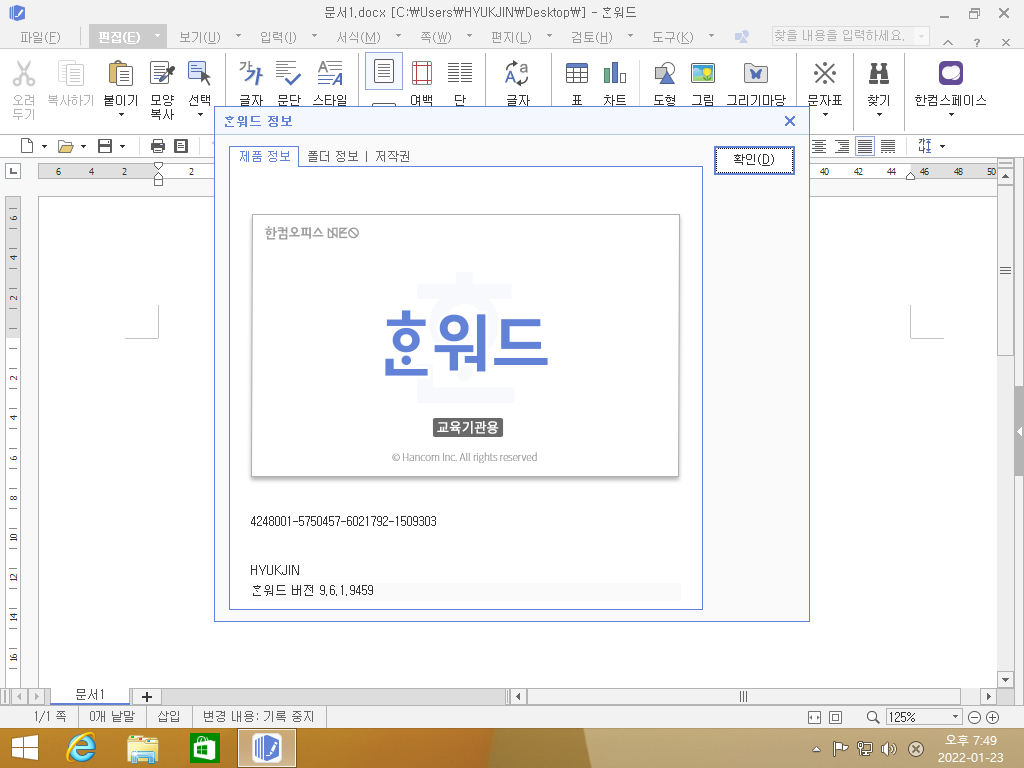Click the Select (선택) tool icon
The image size is (1024, 768).
pyautogui.click(x=199, y=73)
